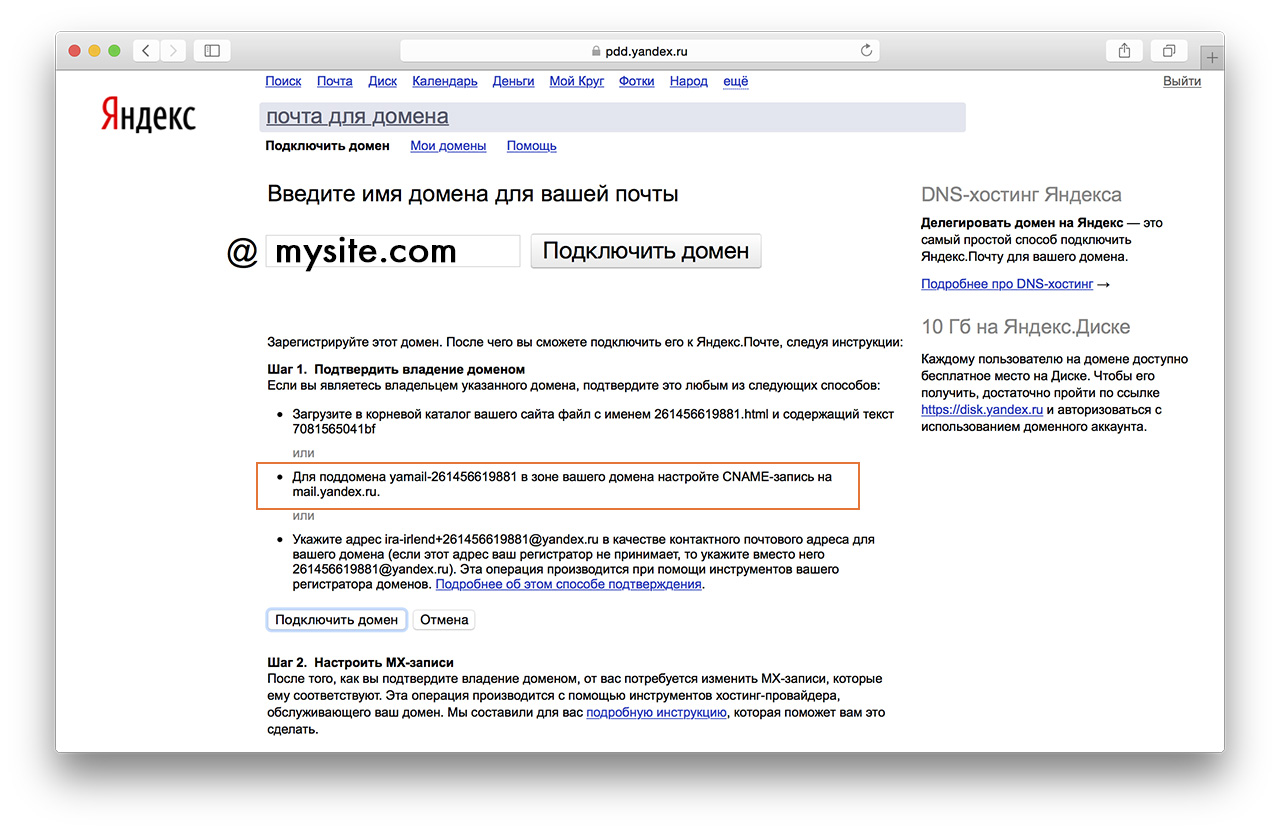Click the Отмена button
This screenshot has height=832, width=1280.
point(444,620)
